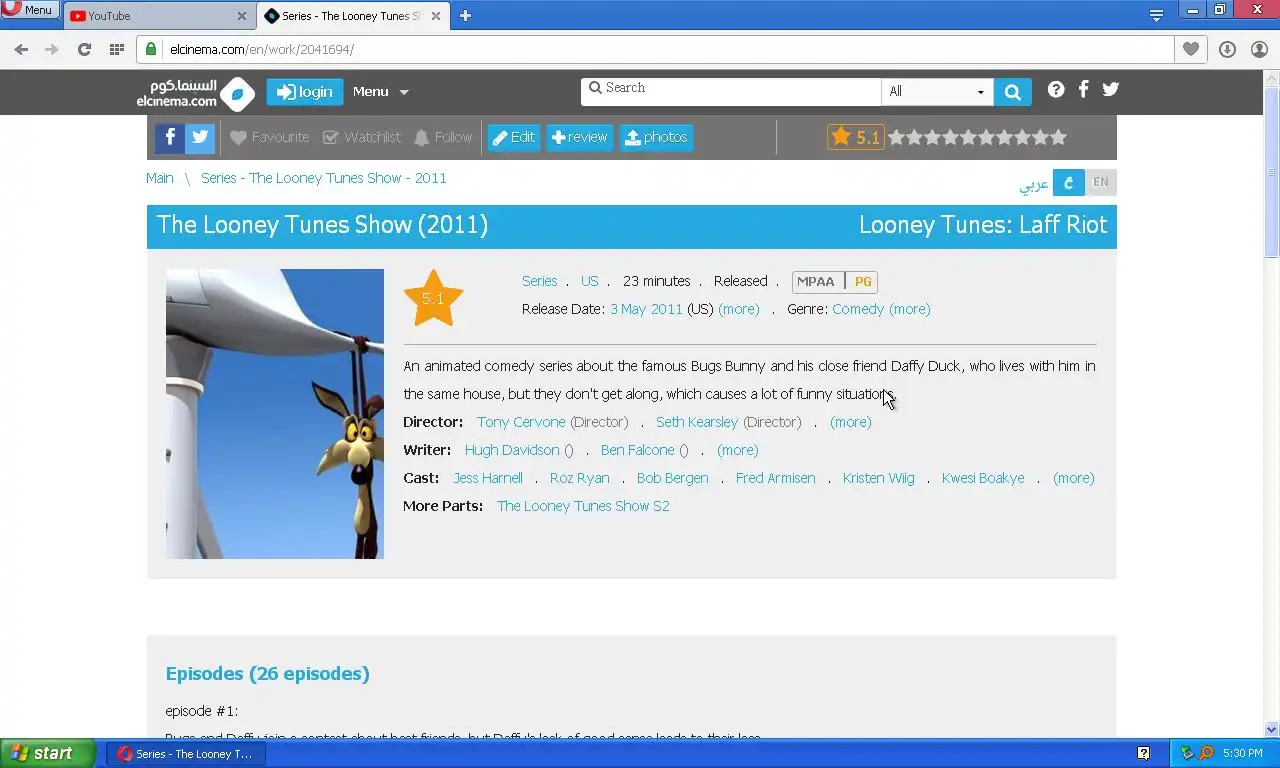Click the blue search magnifier button

pyautogui.click(x=1012, y=91)
